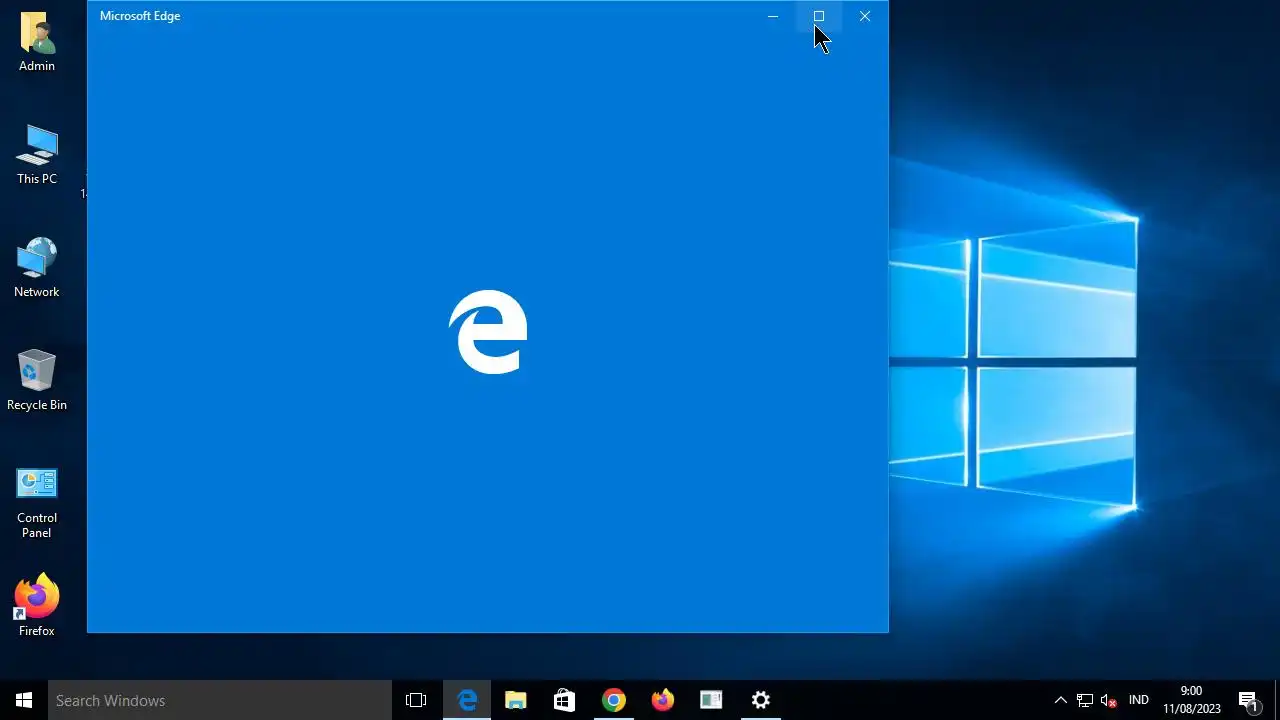Open Task View from the taskbar
The image size is (1280, 720).
click(416, 700)
